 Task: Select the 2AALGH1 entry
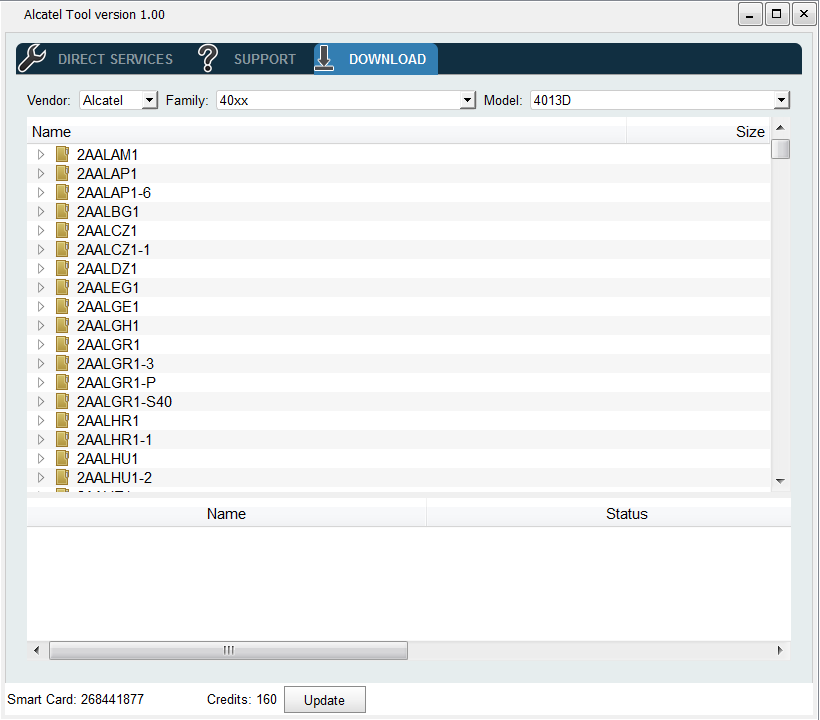click(x=108, y=326)
